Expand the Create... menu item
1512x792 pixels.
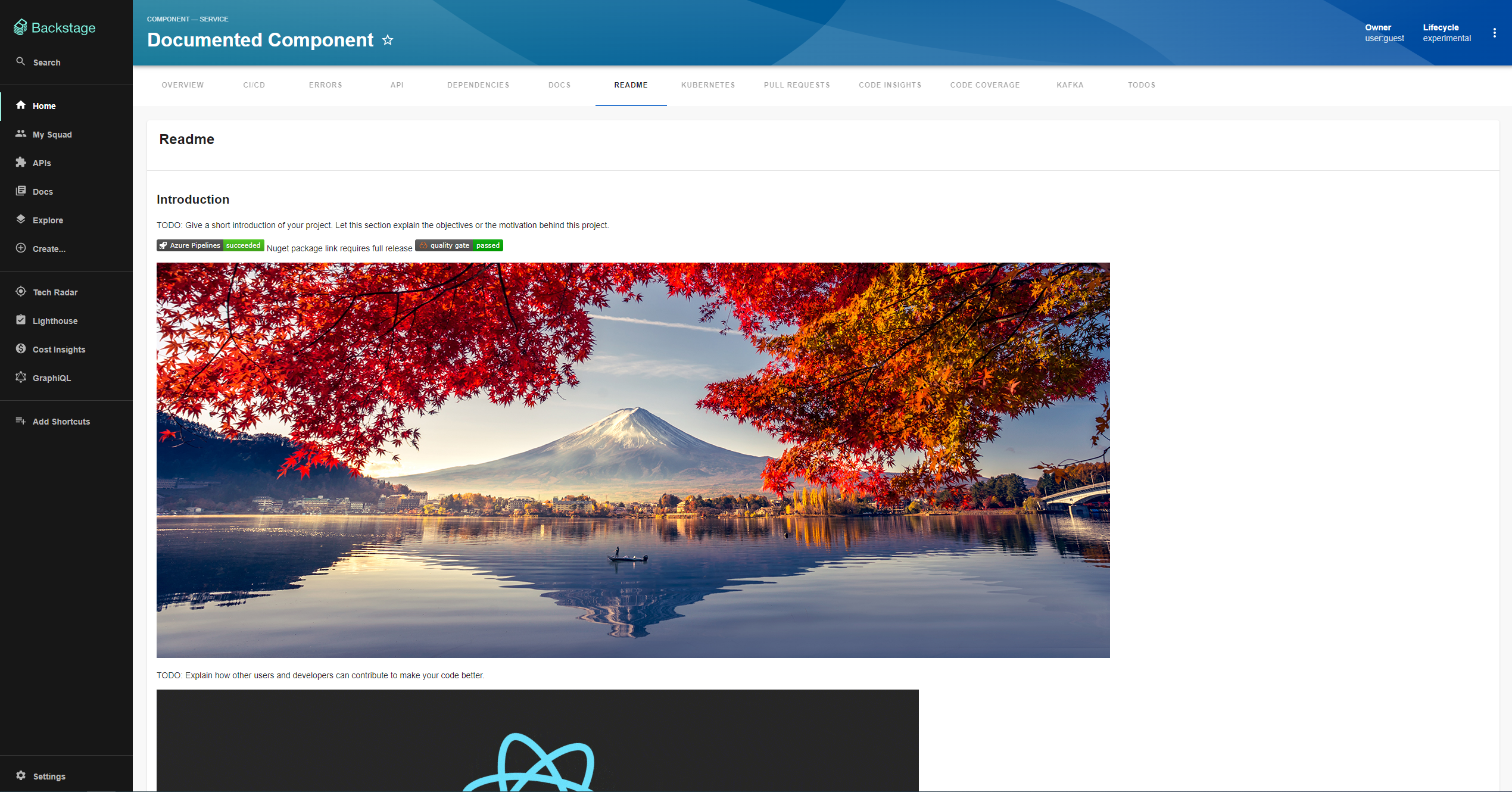(x=49, y=249)
